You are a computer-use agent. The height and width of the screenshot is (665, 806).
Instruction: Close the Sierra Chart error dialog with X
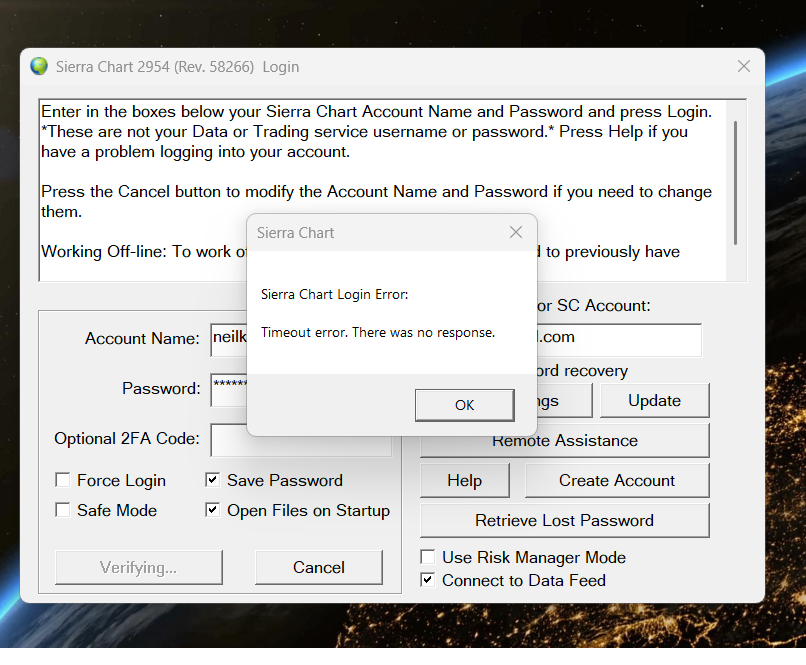point(516,232)
